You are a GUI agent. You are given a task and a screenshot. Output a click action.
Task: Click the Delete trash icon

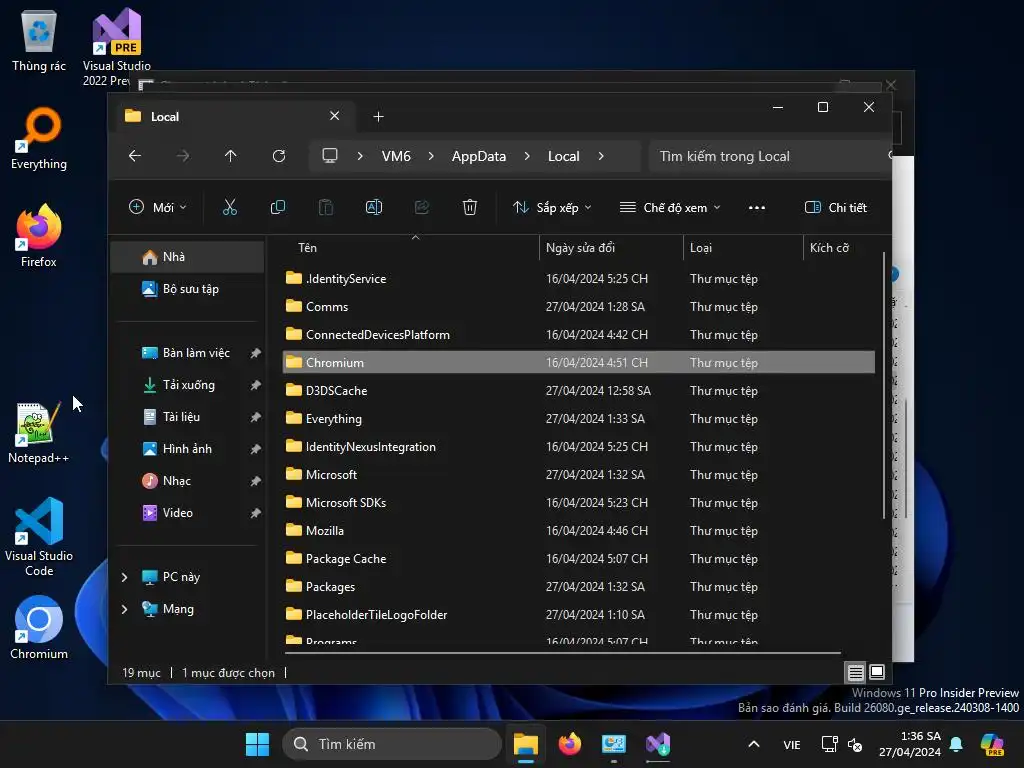[470, 208]
